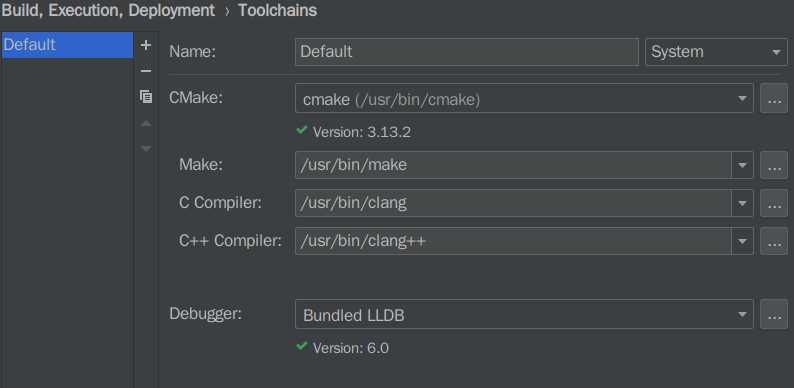
Task: Remove selected toolchain with minus icon
Action: (146, 71)
